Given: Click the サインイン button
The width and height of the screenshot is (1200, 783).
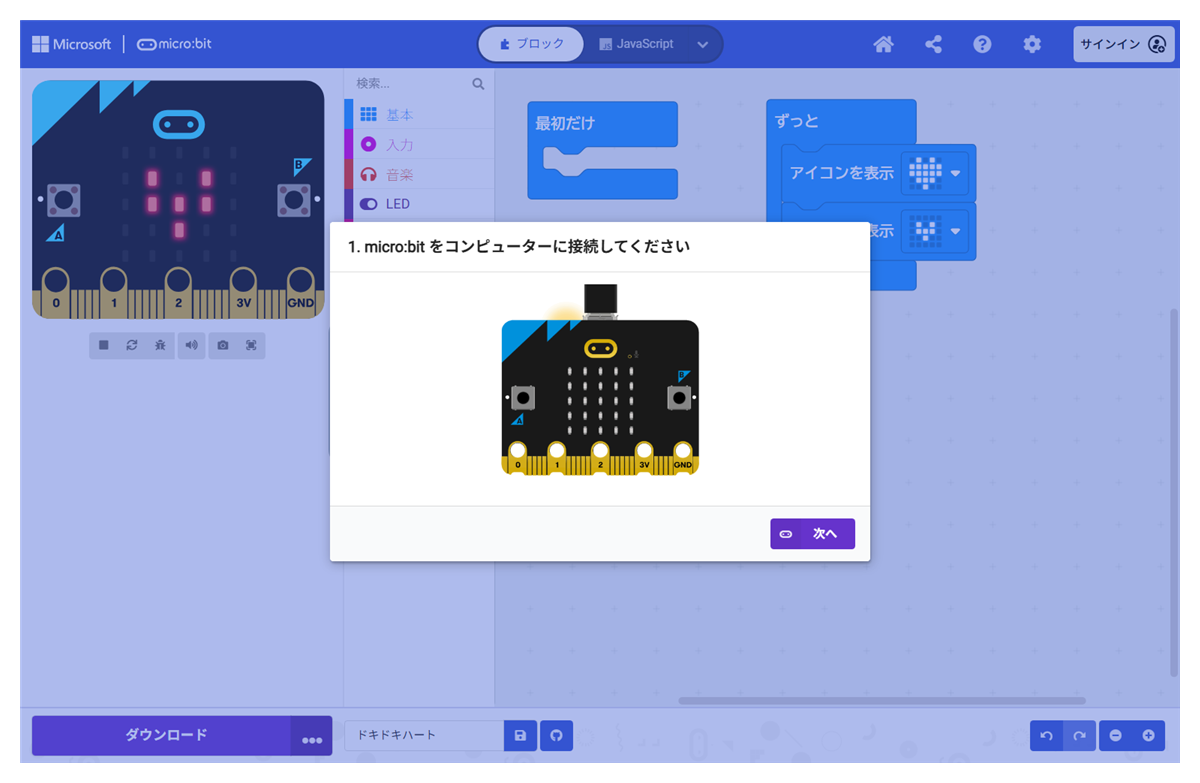Looking at the screenshot, I should [x=1124, y=44].
